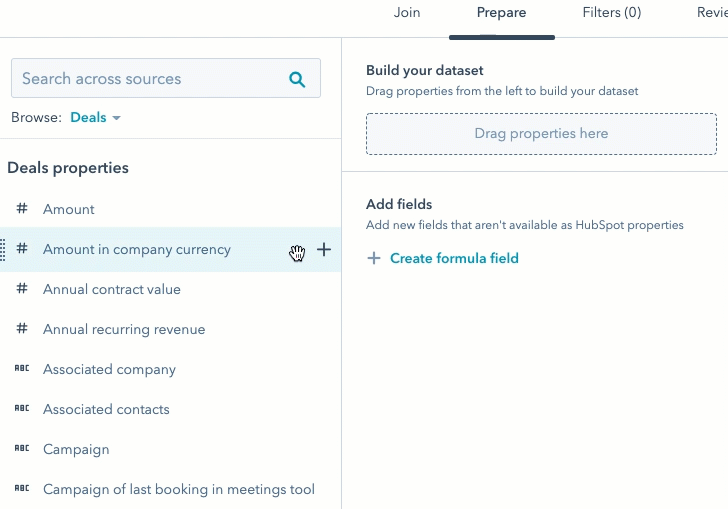The height and width of the screenshot is (509, 728).
Task: Click the plus icon beside Amount in company currency
Action: click(x=324, y=250)
